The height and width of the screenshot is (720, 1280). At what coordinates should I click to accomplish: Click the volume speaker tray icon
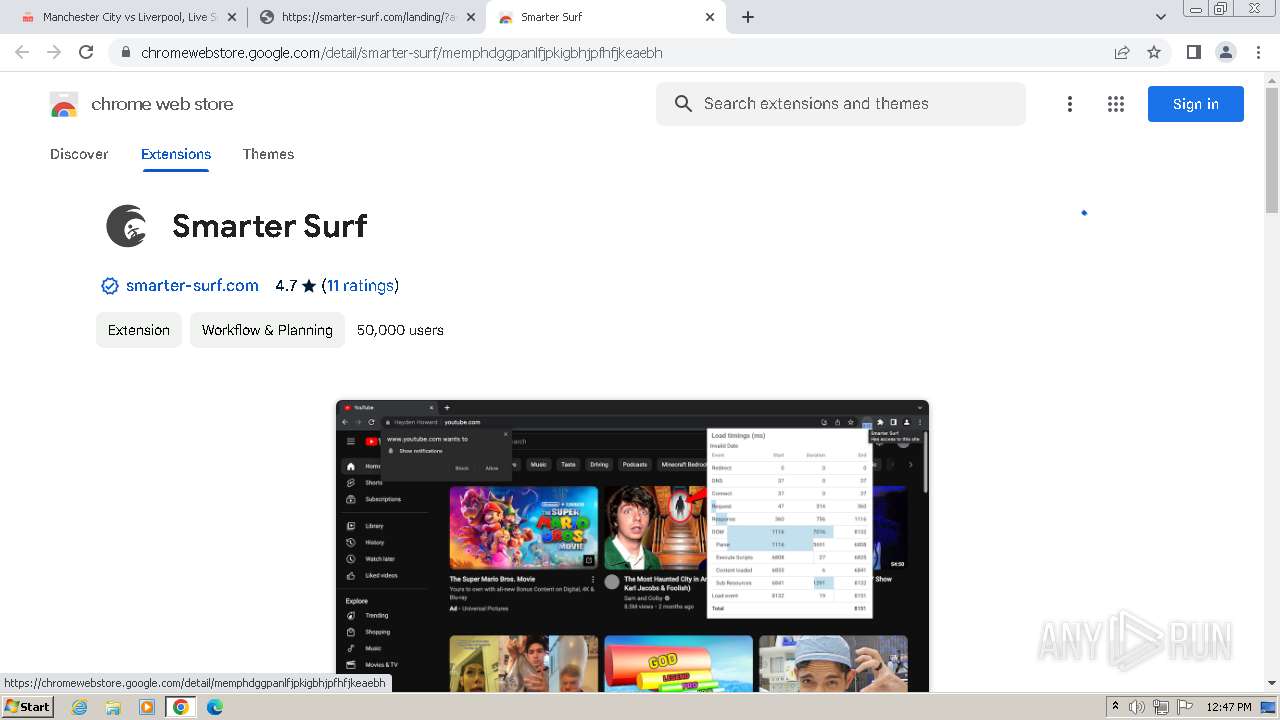[1137, 707]
